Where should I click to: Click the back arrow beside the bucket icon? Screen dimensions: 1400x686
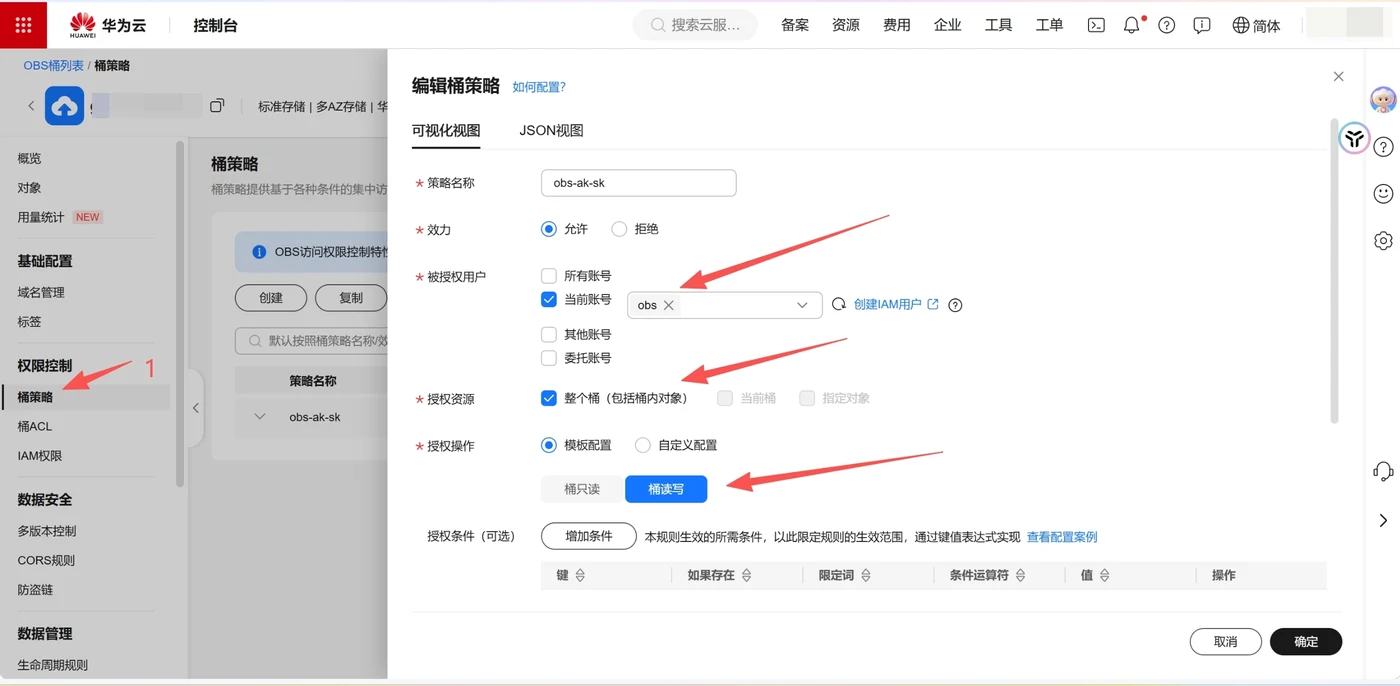30,105
